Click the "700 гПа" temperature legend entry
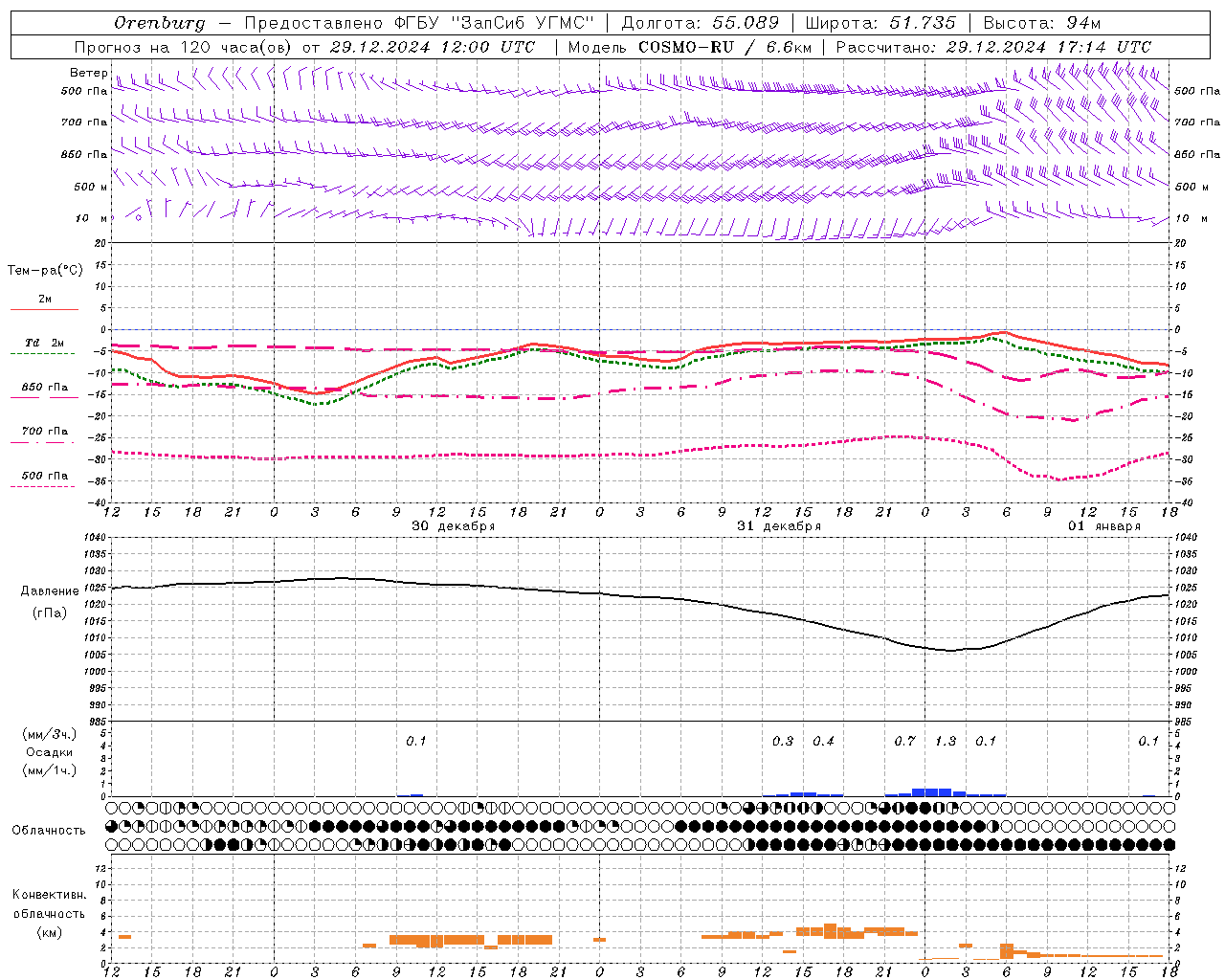 [x=44, y=432]
